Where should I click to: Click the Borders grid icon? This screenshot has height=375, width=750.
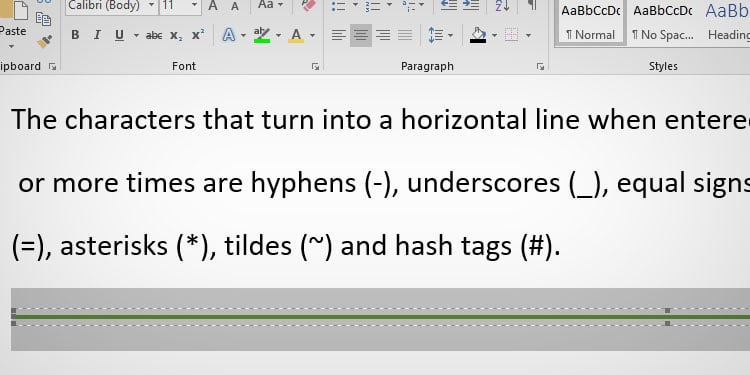click(x=511, y=35)
